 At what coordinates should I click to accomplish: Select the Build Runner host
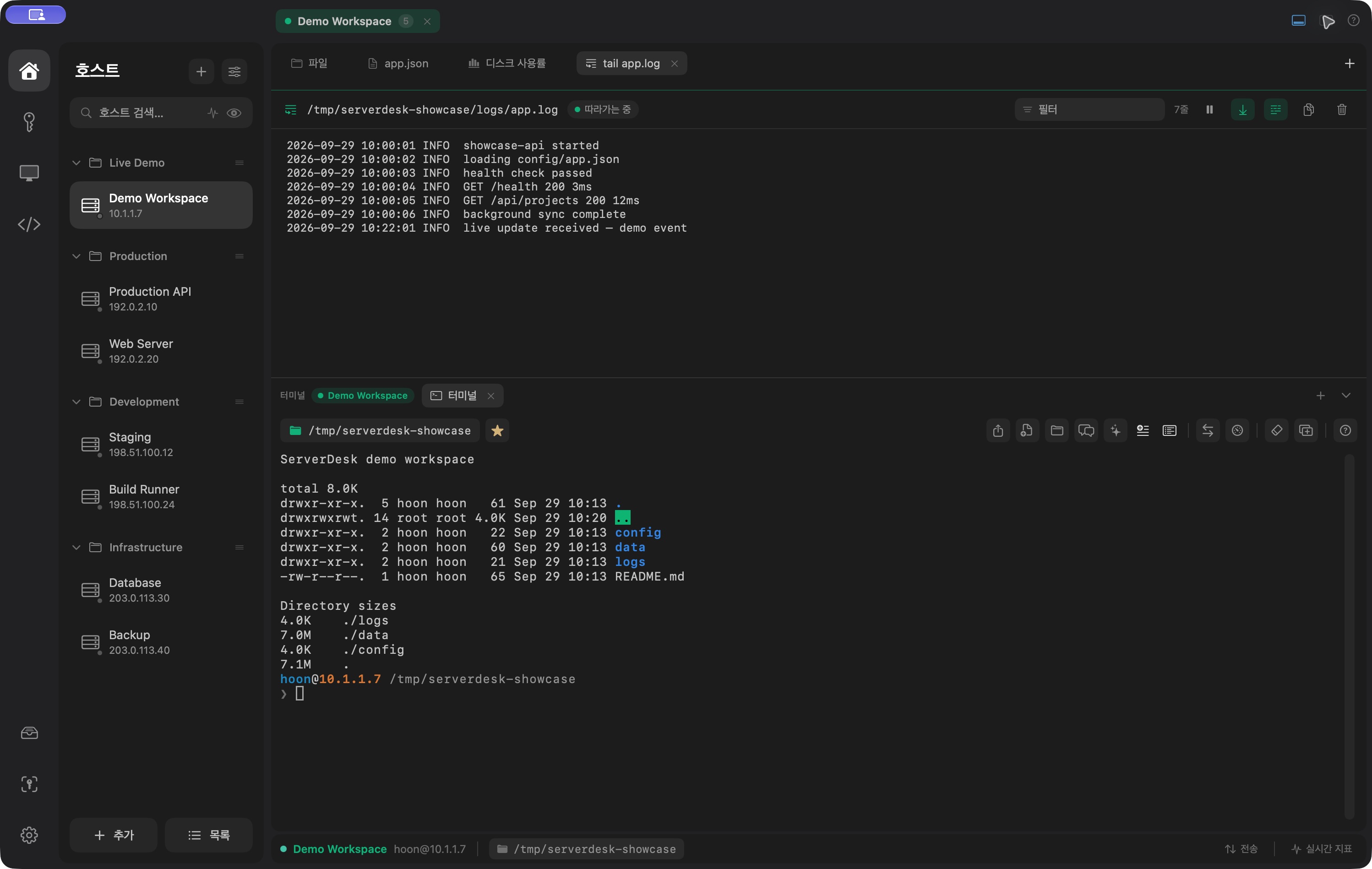coord(161,496)
